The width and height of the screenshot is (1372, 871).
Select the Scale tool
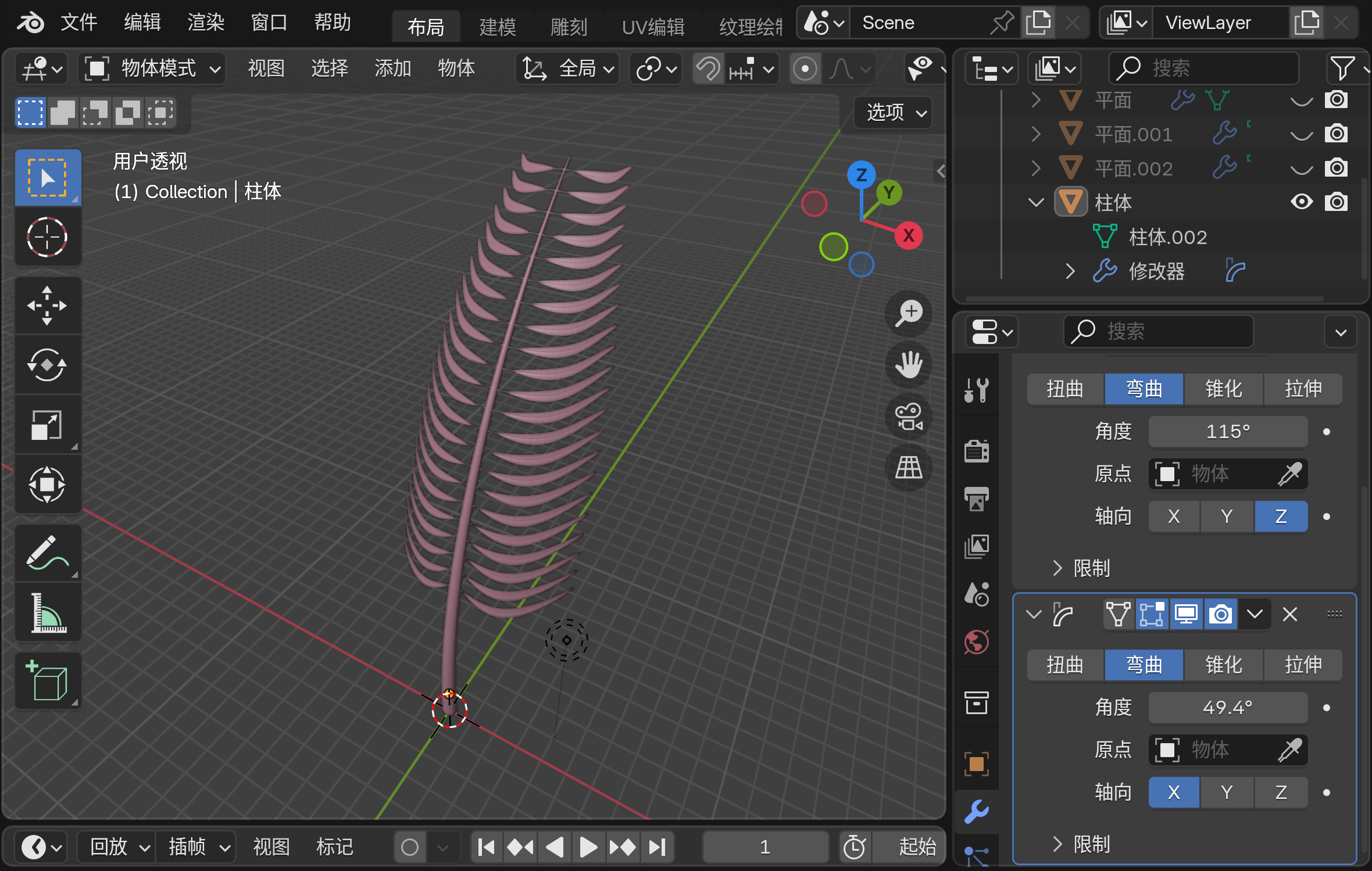pos(47,425)
